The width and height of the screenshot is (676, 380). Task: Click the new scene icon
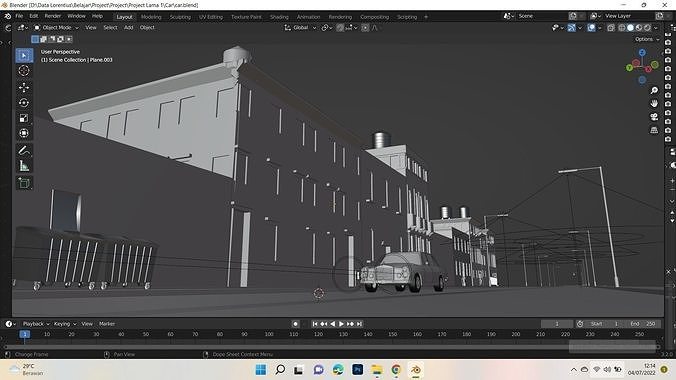(x=573, y=16)
